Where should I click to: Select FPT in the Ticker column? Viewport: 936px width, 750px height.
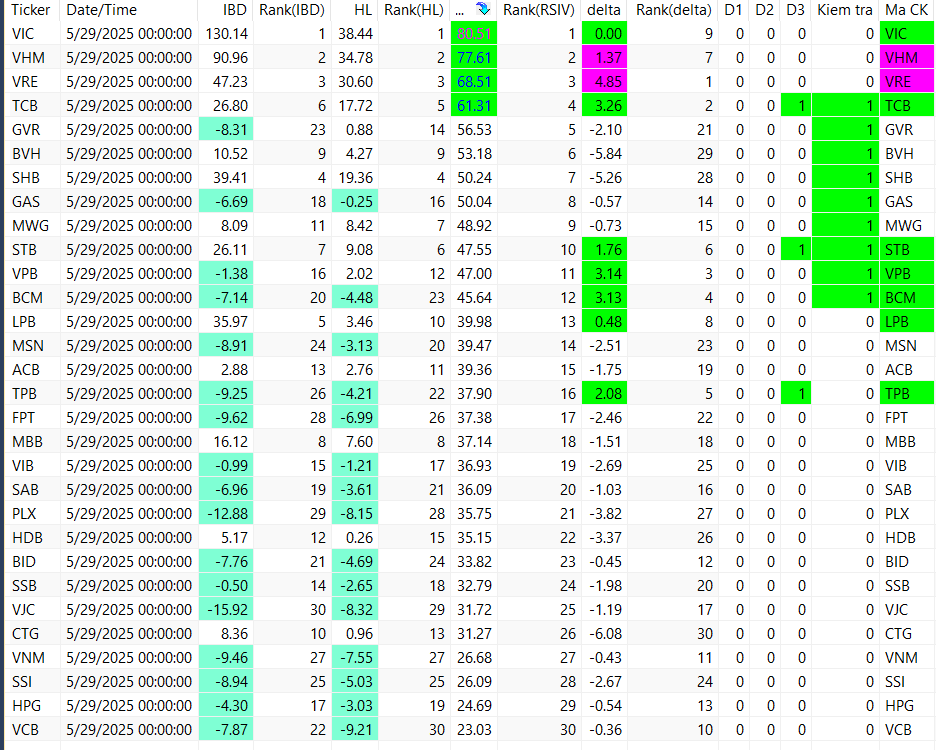click(x=23, y=417)
